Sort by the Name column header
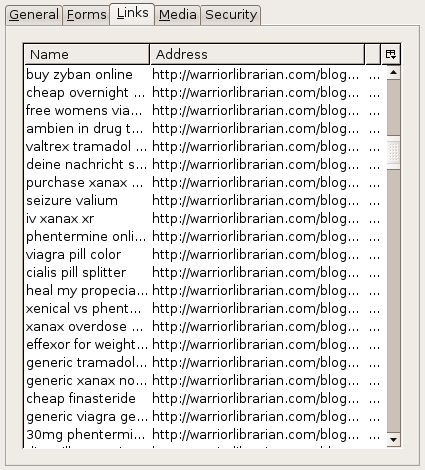 (x=87, y=54)
